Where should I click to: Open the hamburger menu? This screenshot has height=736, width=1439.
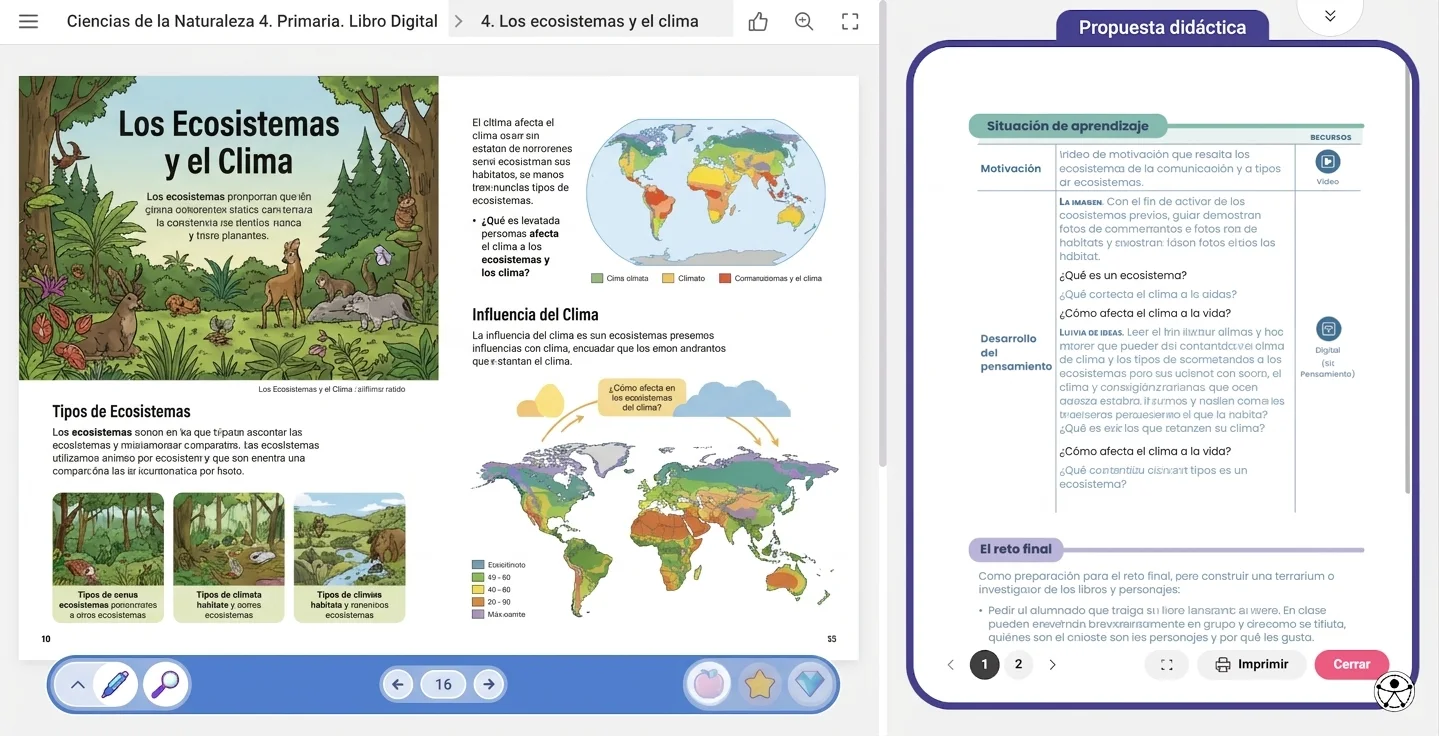[28, 21]
